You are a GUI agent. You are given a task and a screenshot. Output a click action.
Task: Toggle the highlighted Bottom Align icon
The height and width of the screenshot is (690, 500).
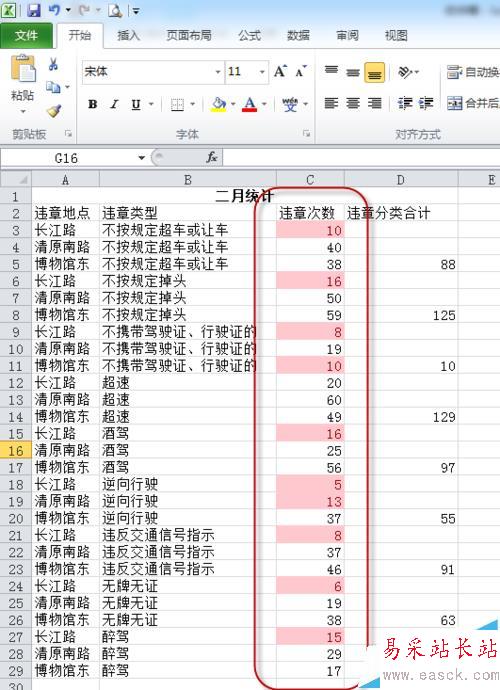click(375, 73)
